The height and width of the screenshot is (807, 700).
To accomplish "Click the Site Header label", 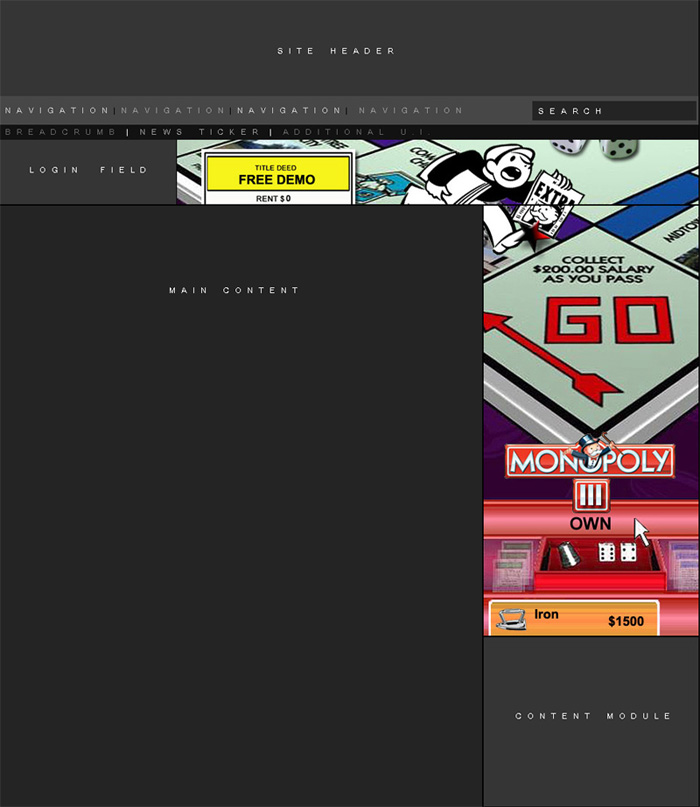I will click(336, 51).
